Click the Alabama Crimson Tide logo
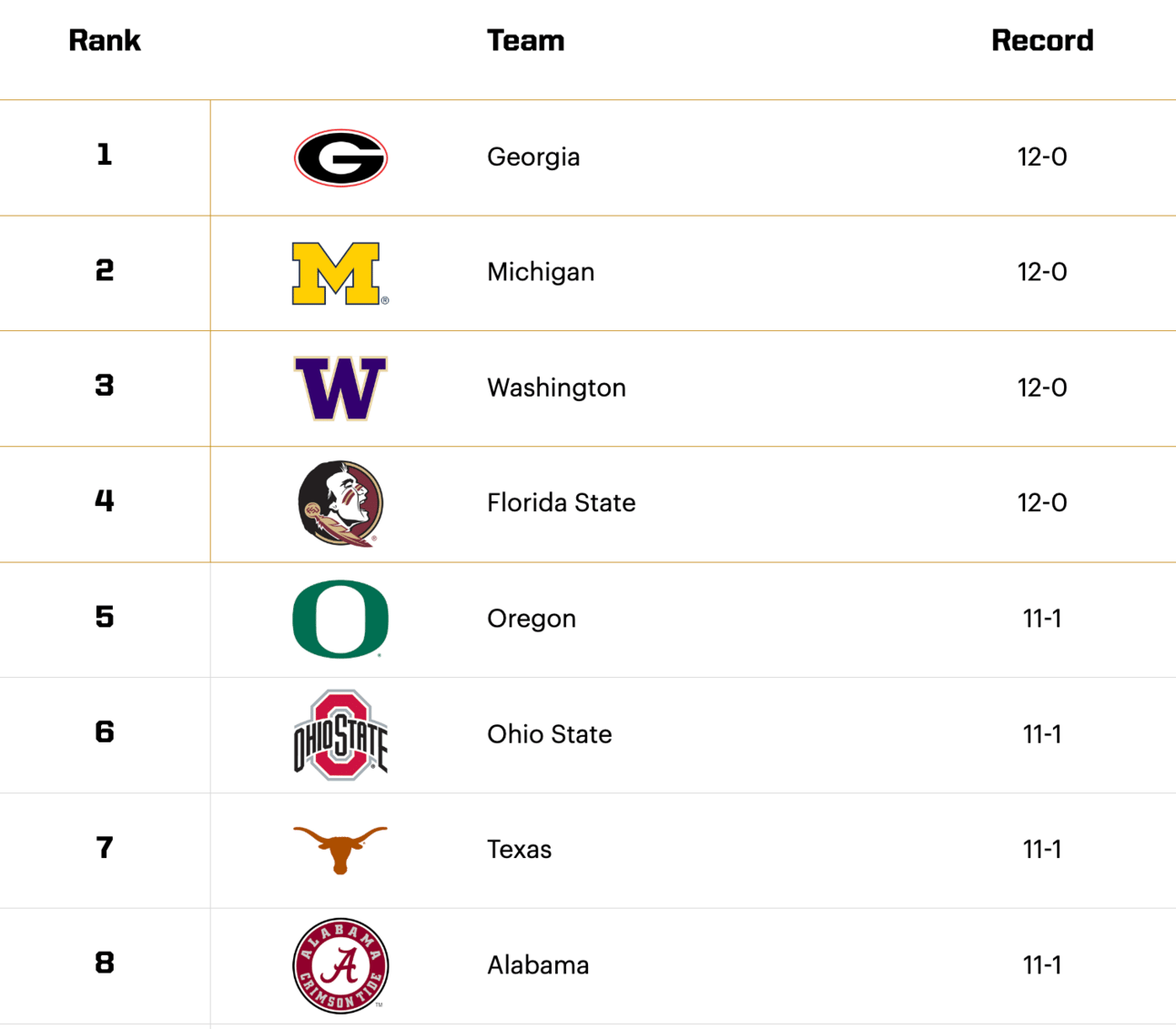This screenshot has height=1029, width=1176. point(340,965)
